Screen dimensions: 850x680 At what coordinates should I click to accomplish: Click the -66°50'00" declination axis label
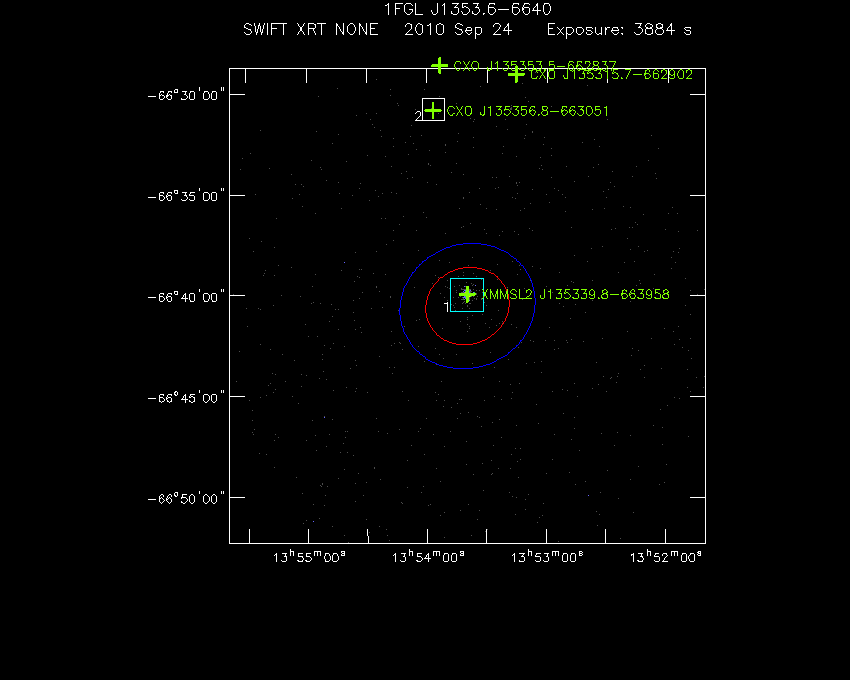(186, 498)
